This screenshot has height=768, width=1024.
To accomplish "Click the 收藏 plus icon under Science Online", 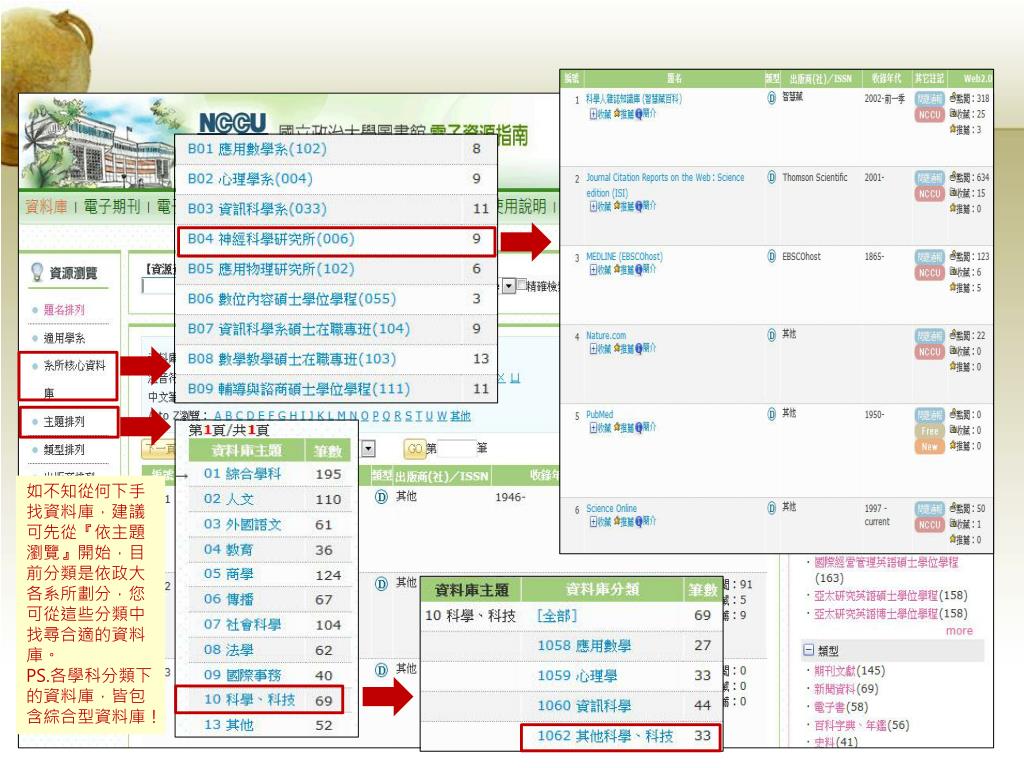I will (x=593, y=521).
